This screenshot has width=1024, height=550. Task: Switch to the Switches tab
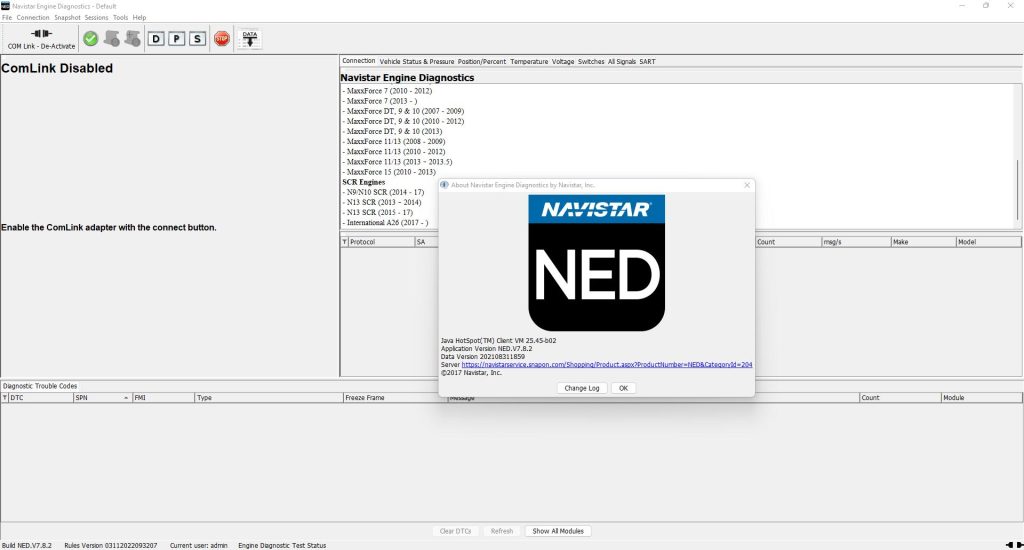(591, 61)
